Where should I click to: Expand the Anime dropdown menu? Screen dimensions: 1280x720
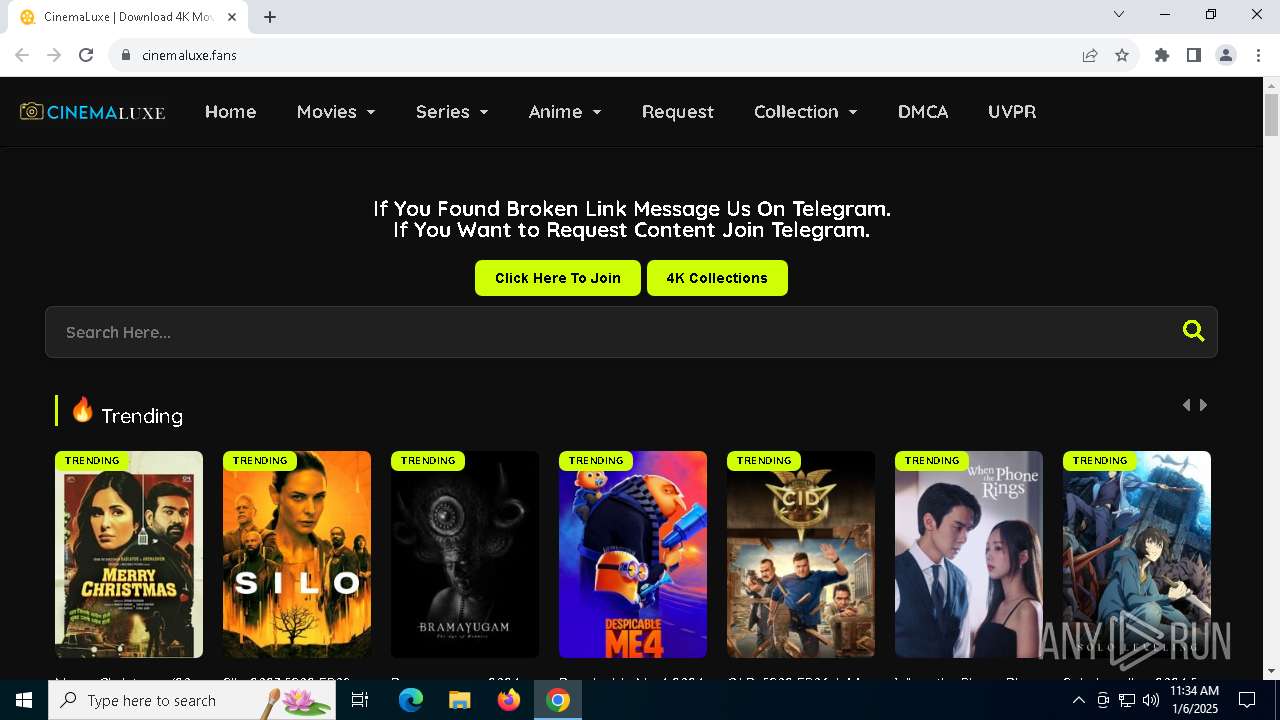(565, 112)
